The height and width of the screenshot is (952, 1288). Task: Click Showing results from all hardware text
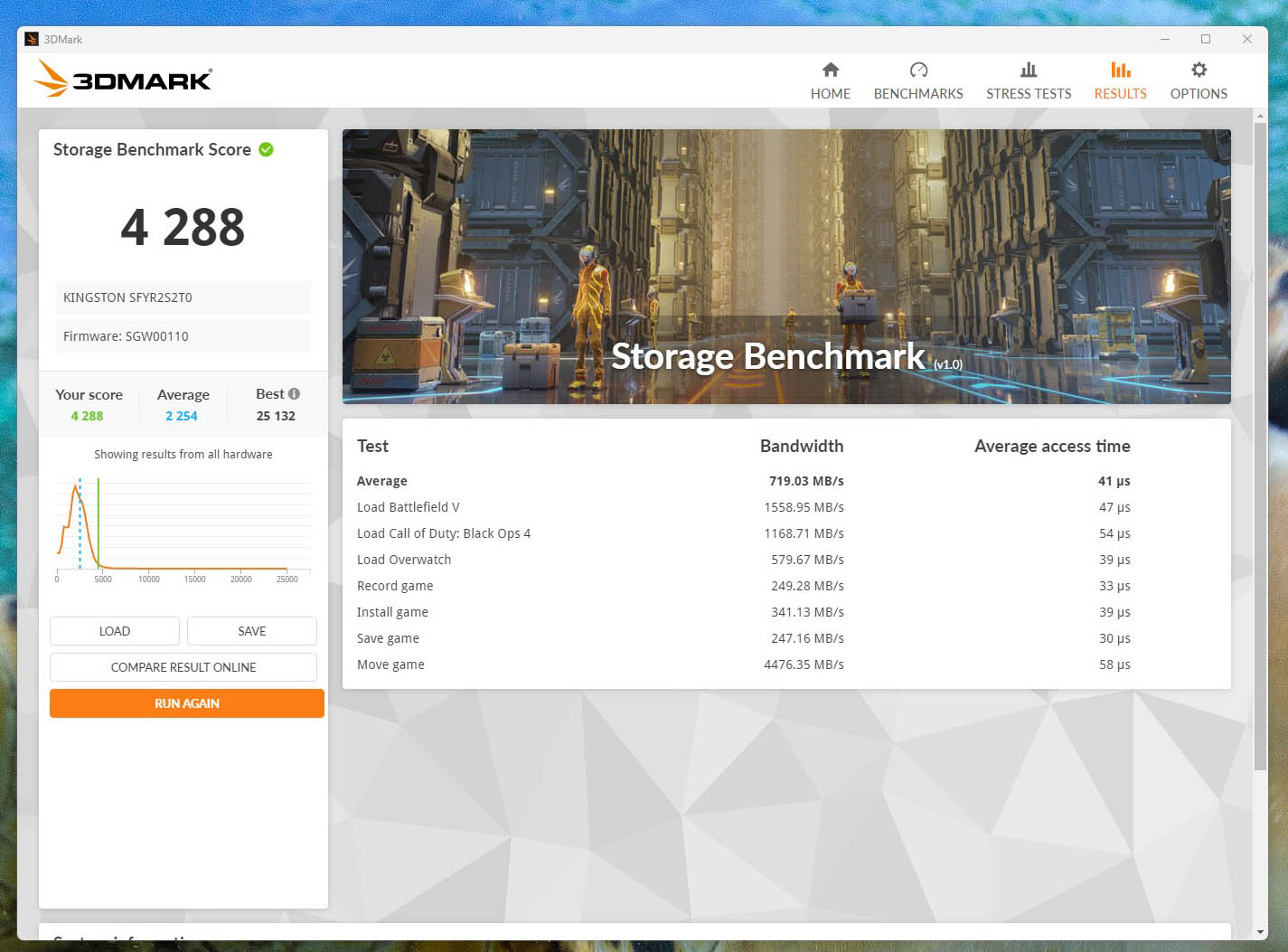point(183,454)
